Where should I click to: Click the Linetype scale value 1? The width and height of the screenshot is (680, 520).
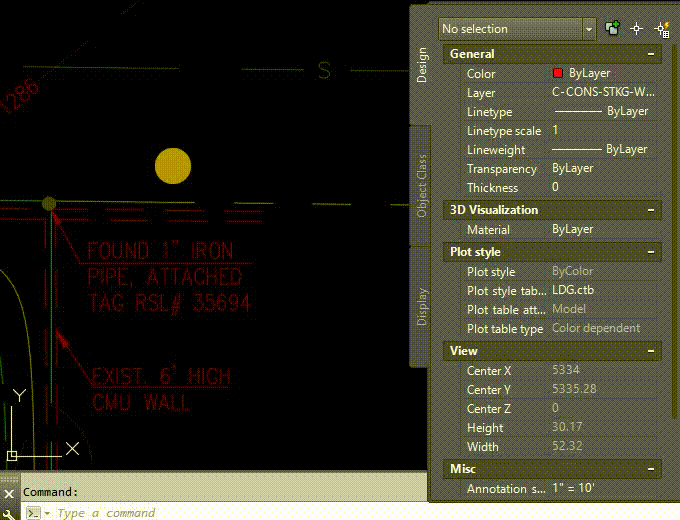point(556,130)
